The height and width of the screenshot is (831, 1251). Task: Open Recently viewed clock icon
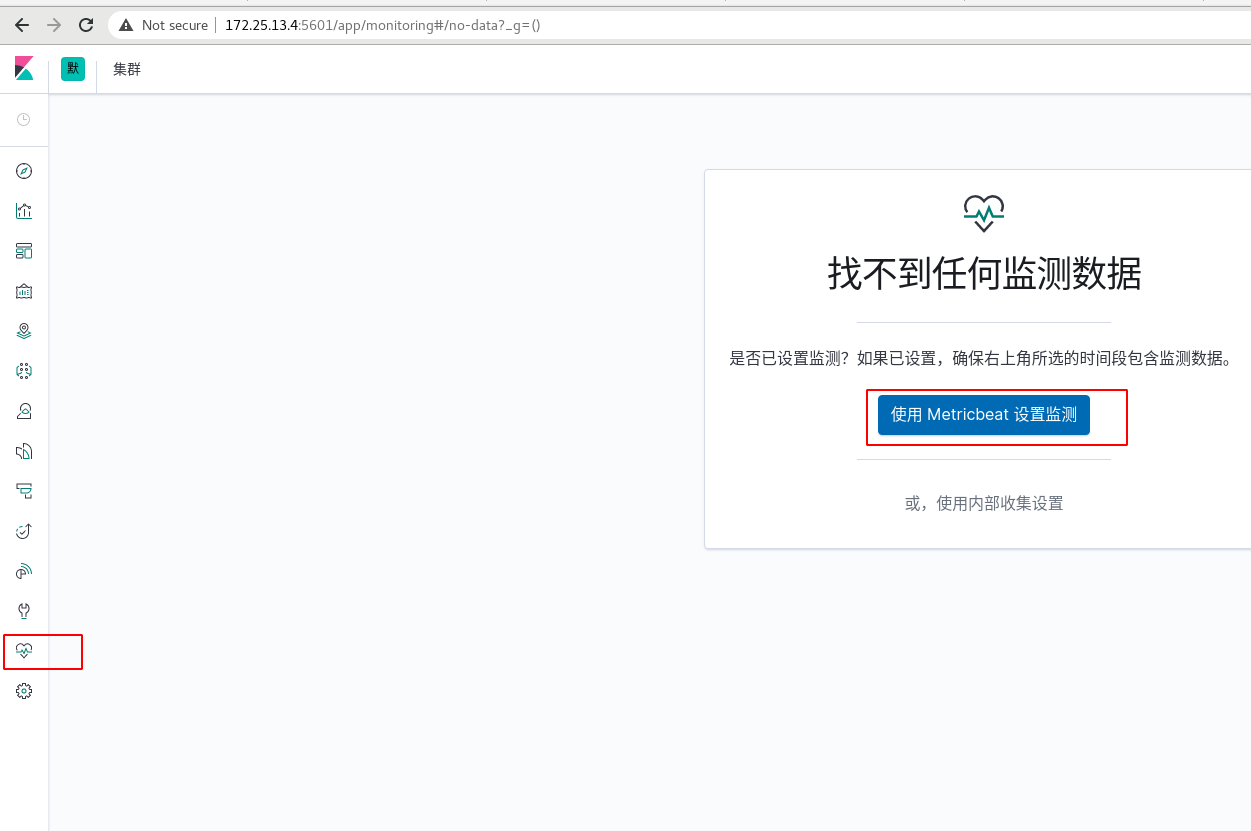(24, 119)
